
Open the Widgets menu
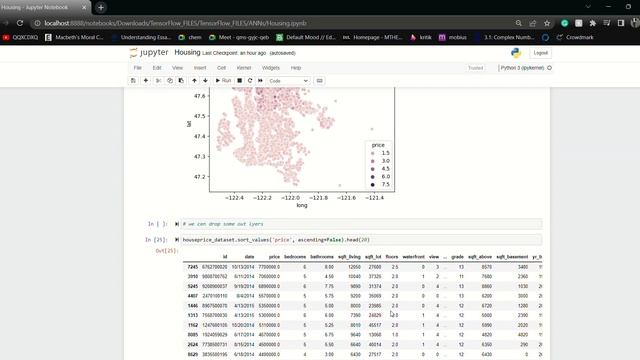[x=271, y=68]
